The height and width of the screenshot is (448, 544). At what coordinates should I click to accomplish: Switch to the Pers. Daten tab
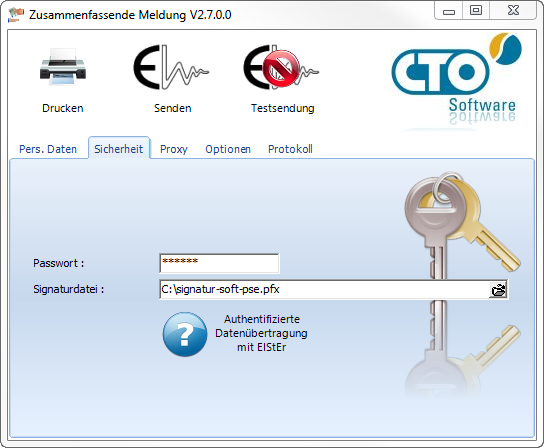pos(48,149)
